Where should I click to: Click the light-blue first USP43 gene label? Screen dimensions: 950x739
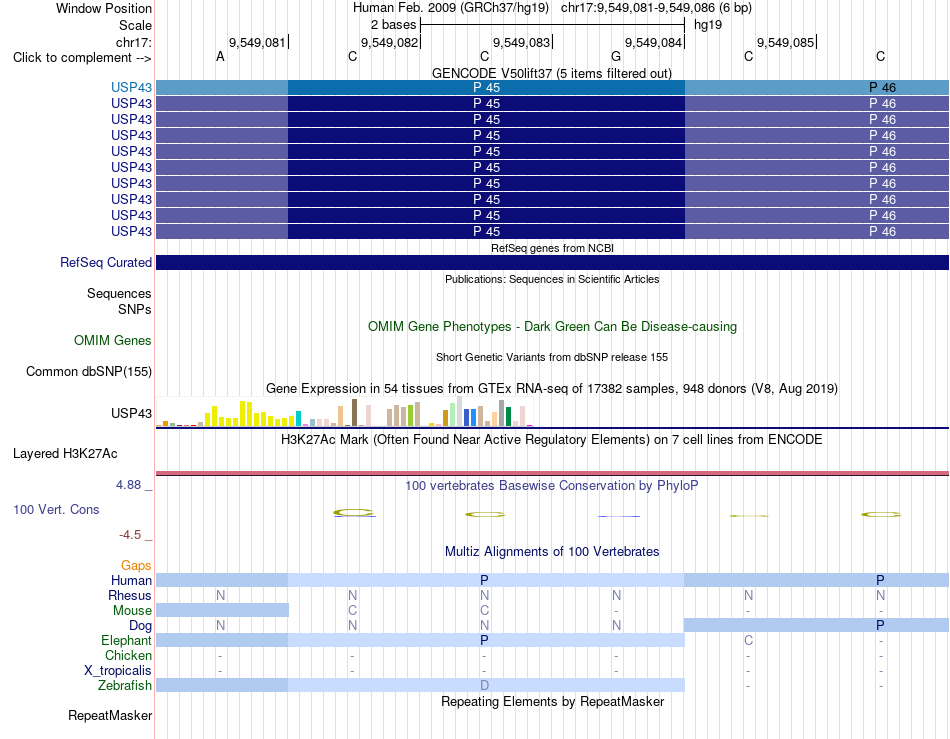[131, 87]
